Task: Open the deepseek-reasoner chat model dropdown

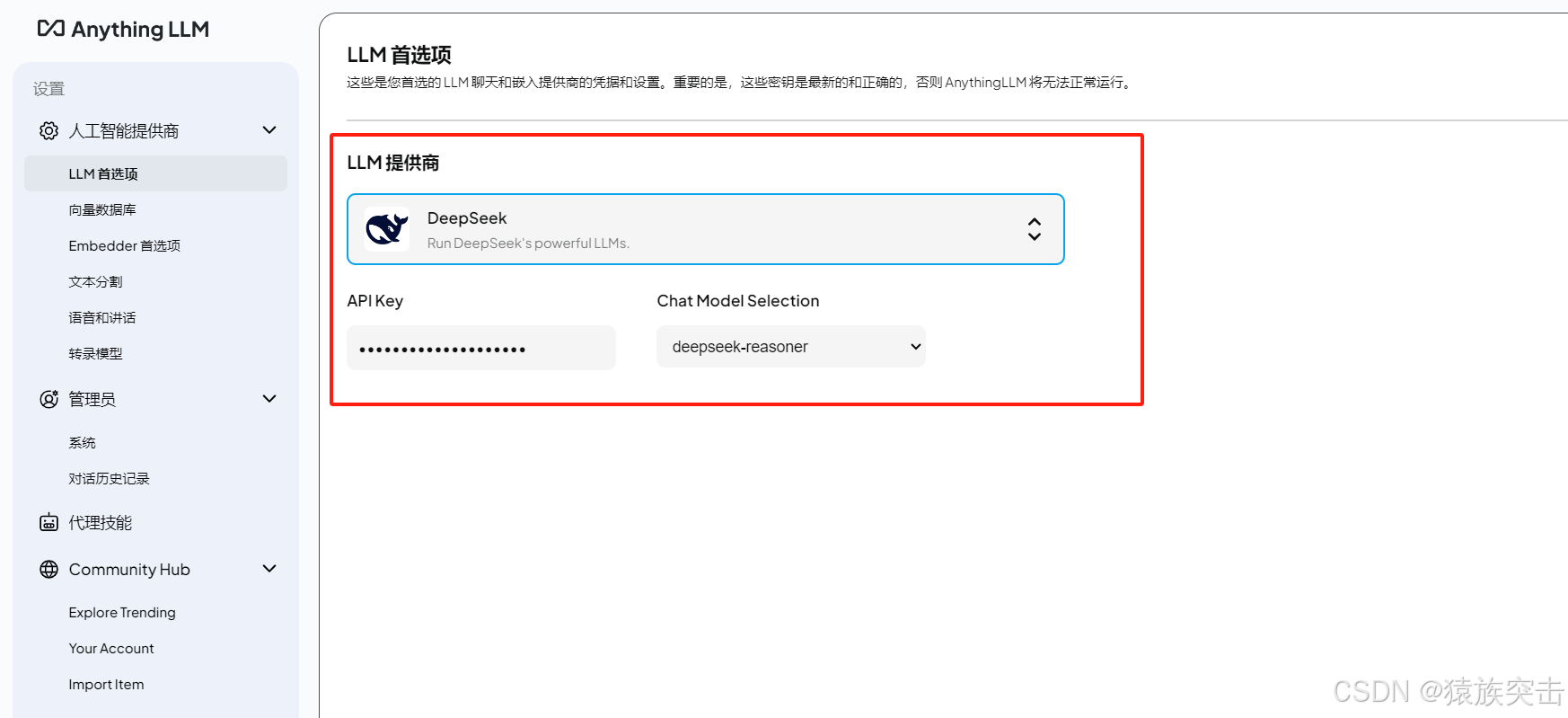Action: [x=791, y=347]
